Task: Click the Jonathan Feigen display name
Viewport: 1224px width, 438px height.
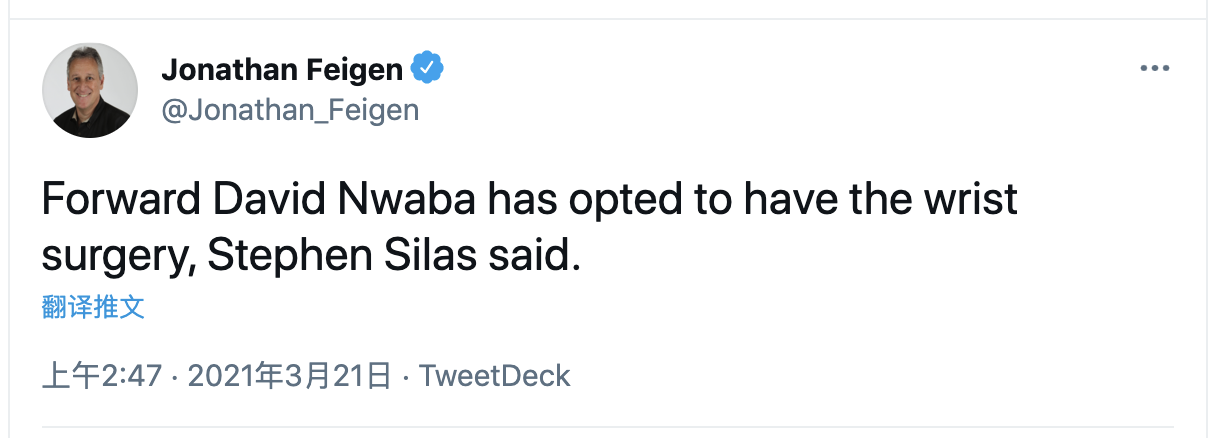Action: tap(282, 69)
